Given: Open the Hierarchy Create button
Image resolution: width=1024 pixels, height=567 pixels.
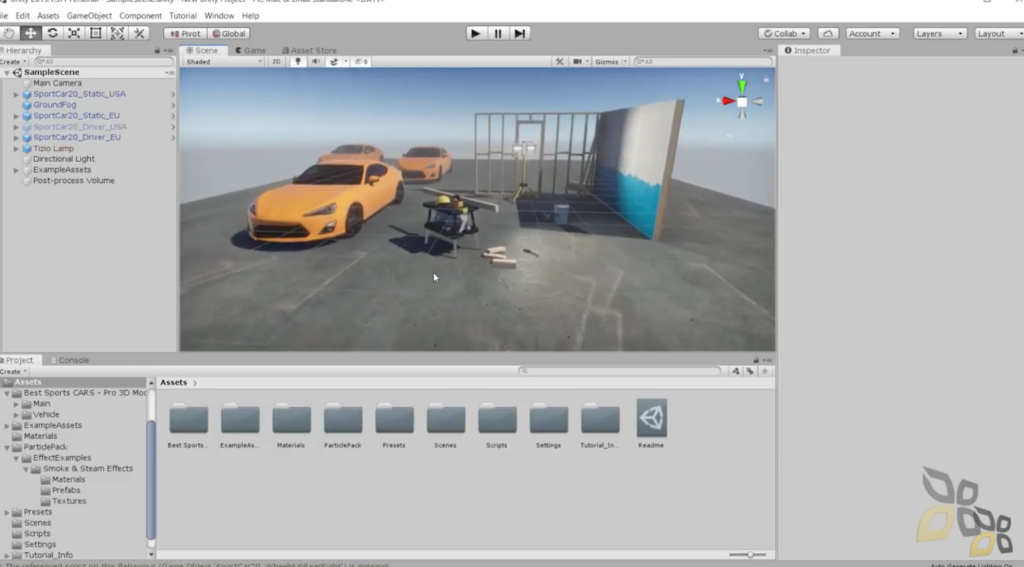Looking at the screenshot, I should 13,61.
